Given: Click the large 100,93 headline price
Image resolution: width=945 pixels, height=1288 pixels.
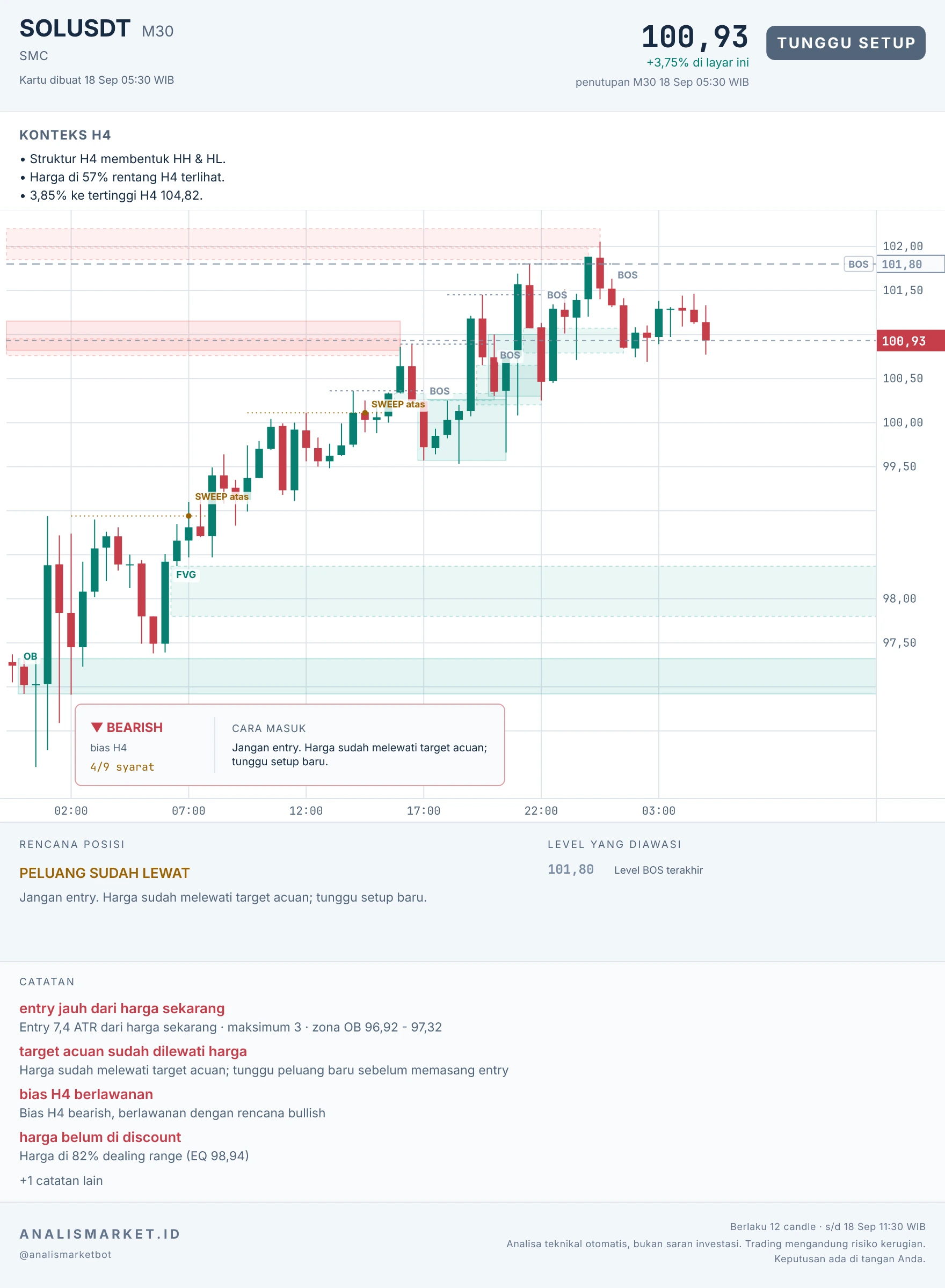Looking at the screenshot, I should point(694,37).
